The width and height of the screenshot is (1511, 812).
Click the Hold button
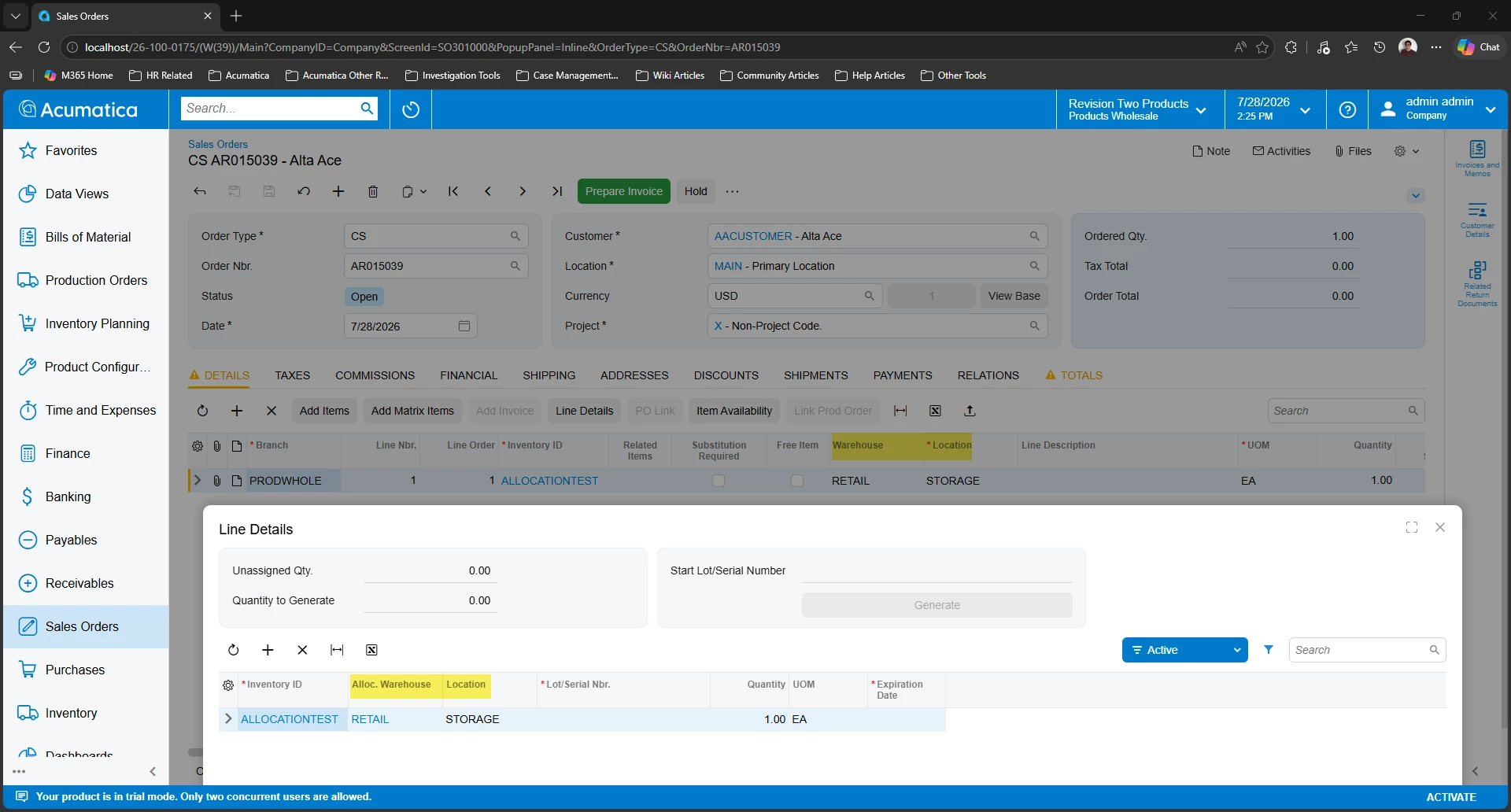point(696,191)
